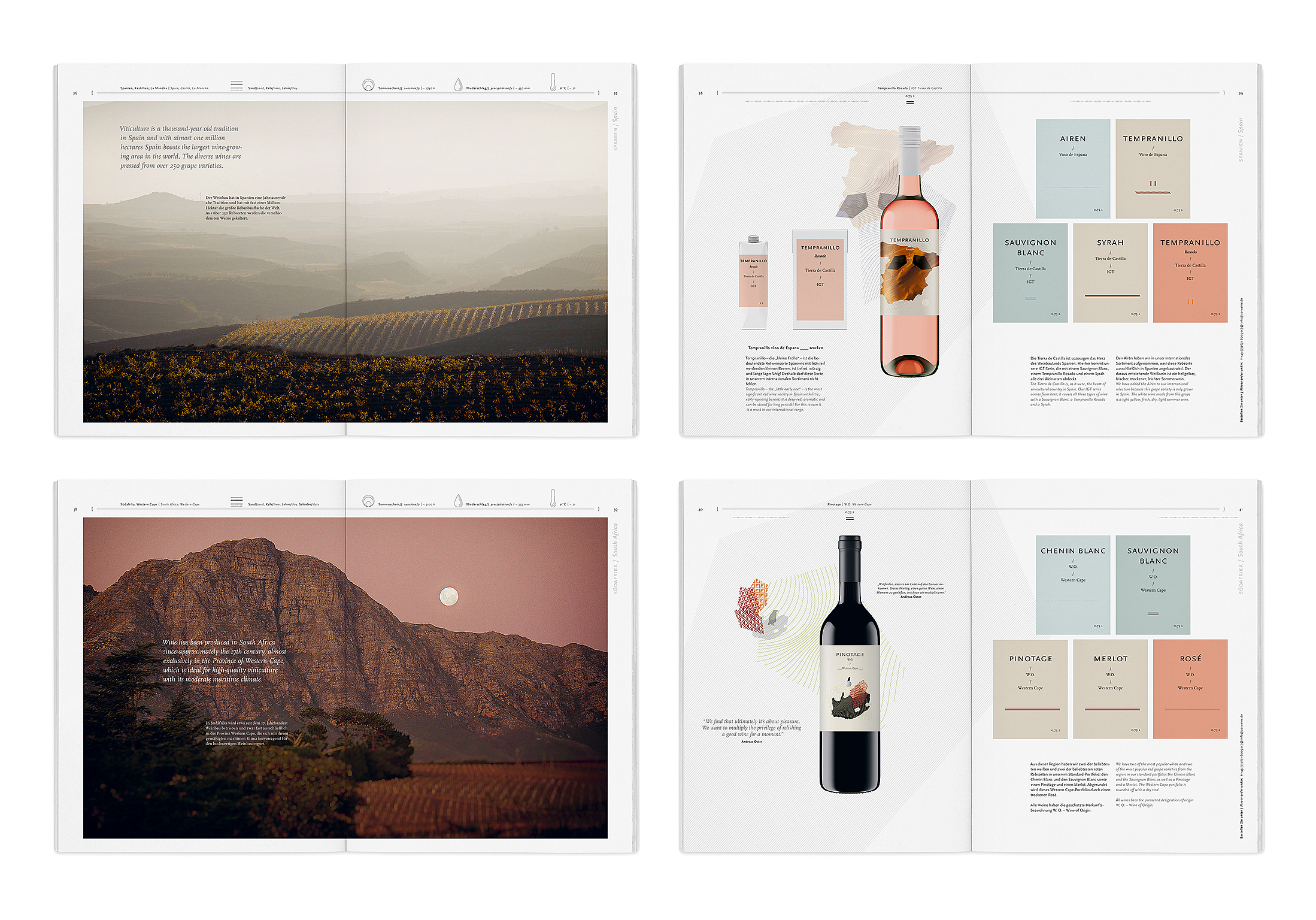
Task: Select the salmon TEMPRANILLO Rosado label card
Action: point(1190,273)
